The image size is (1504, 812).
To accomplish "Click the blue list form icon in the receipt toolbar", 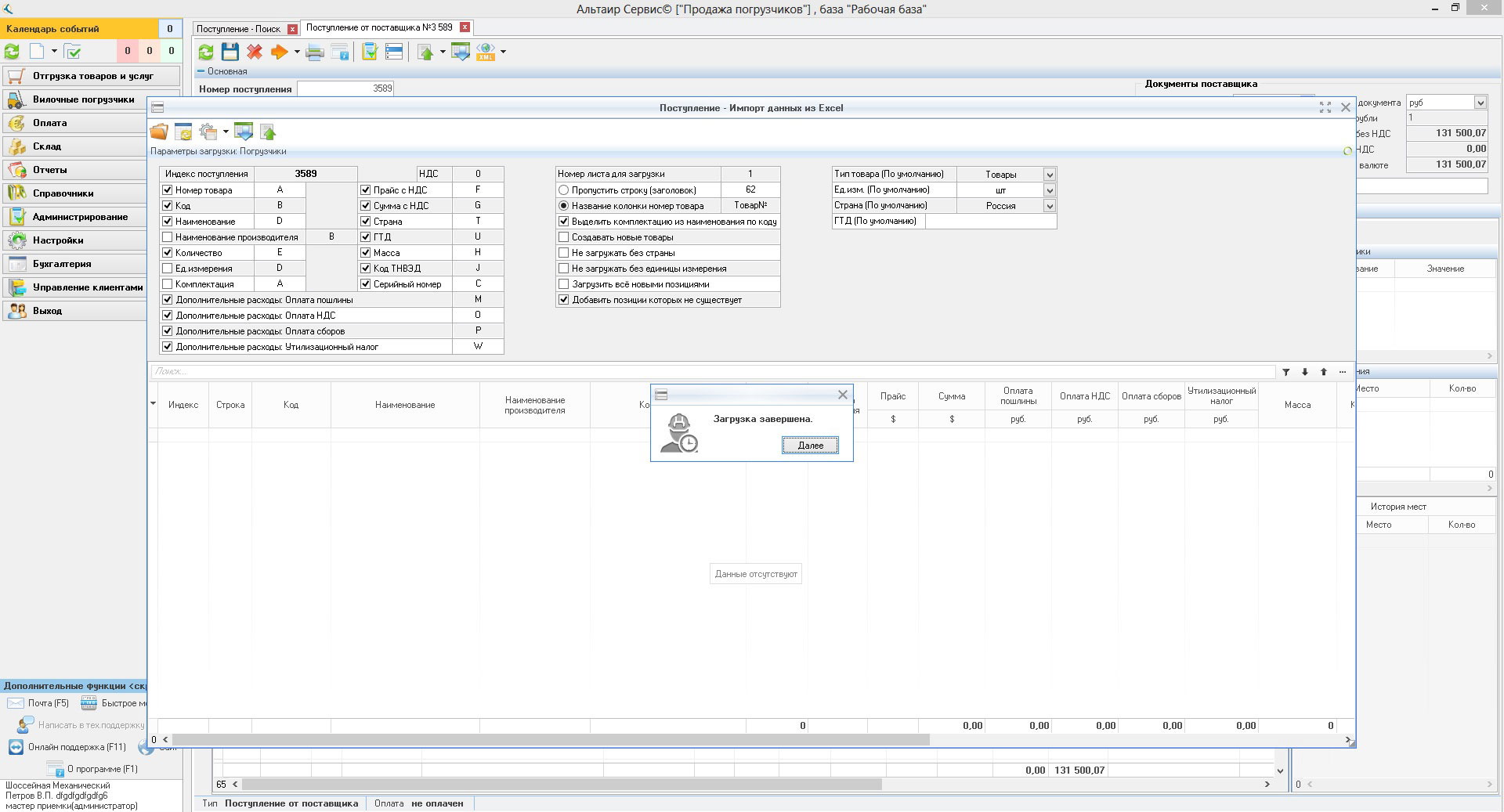I will point(394,52).
